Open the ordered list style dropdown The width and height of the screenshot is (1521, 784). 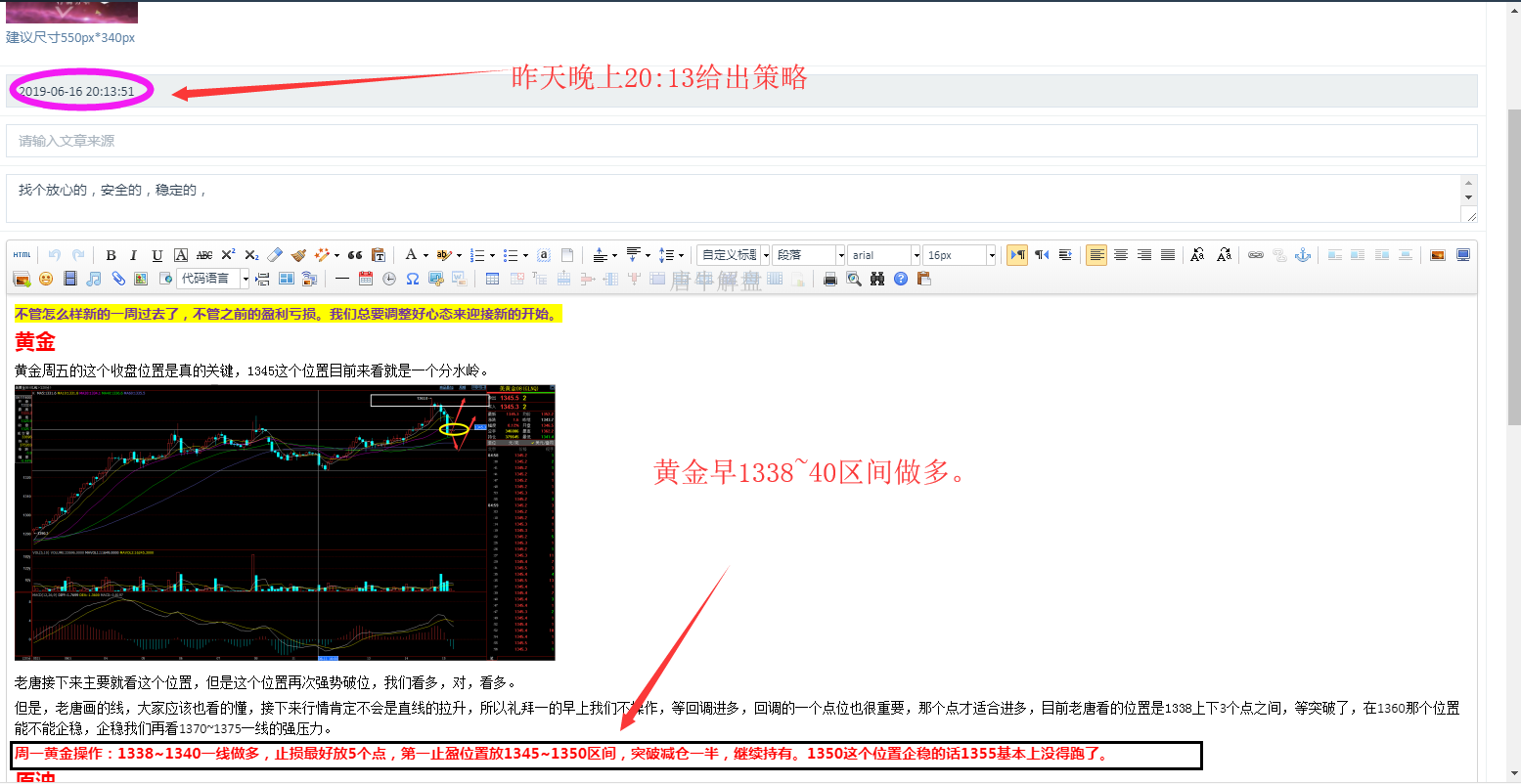[x=491, y=255]
